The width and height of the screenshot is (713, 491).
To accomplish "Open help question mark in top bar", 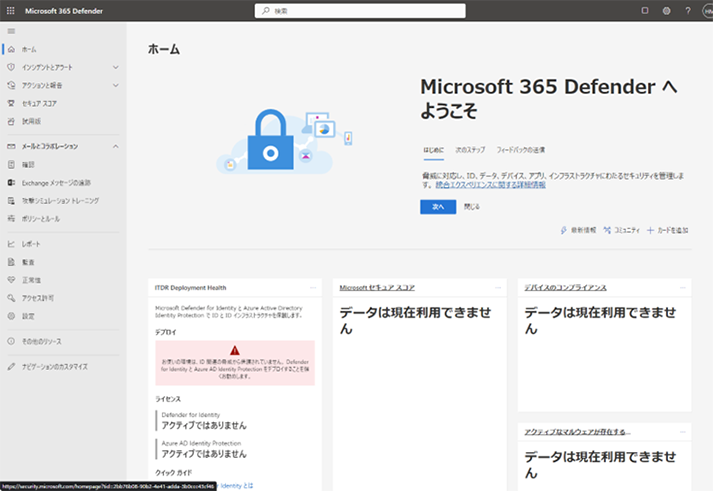I will [x=688, y=10].
